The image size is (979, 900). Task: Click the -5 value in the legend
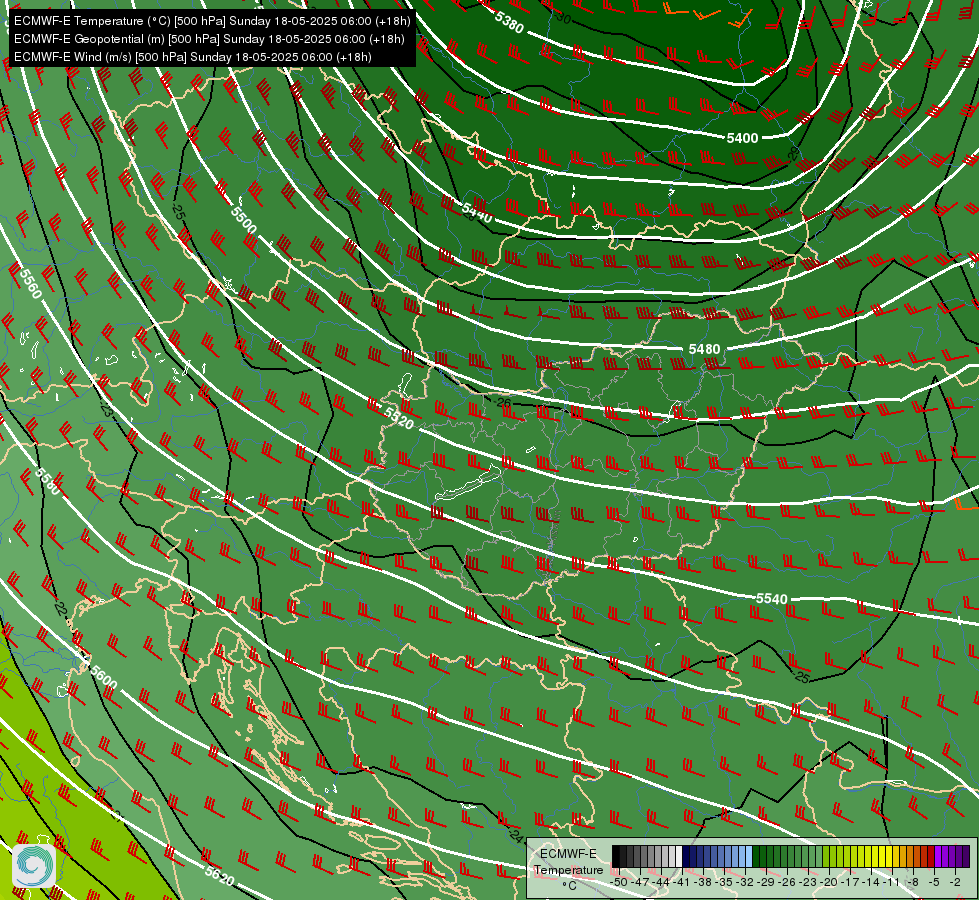coord(935,882)
